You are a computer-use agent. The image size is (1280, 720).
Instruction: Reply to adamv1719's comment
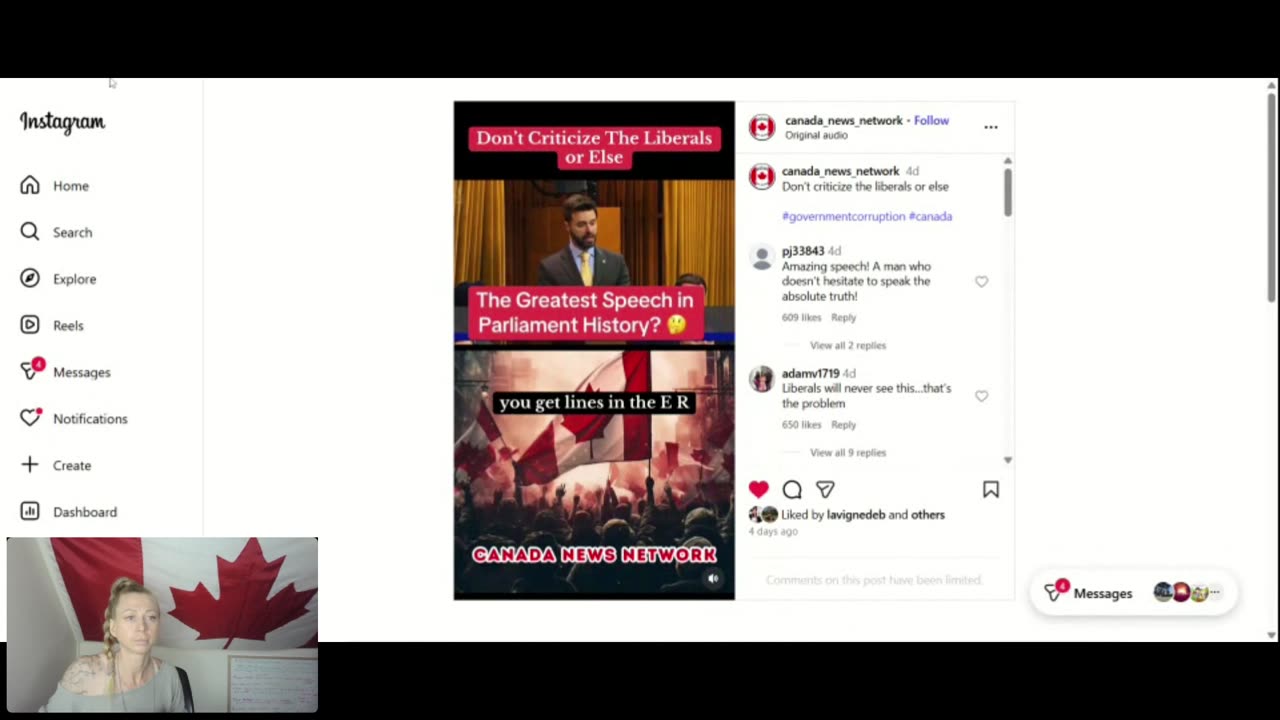click(843, 424)
